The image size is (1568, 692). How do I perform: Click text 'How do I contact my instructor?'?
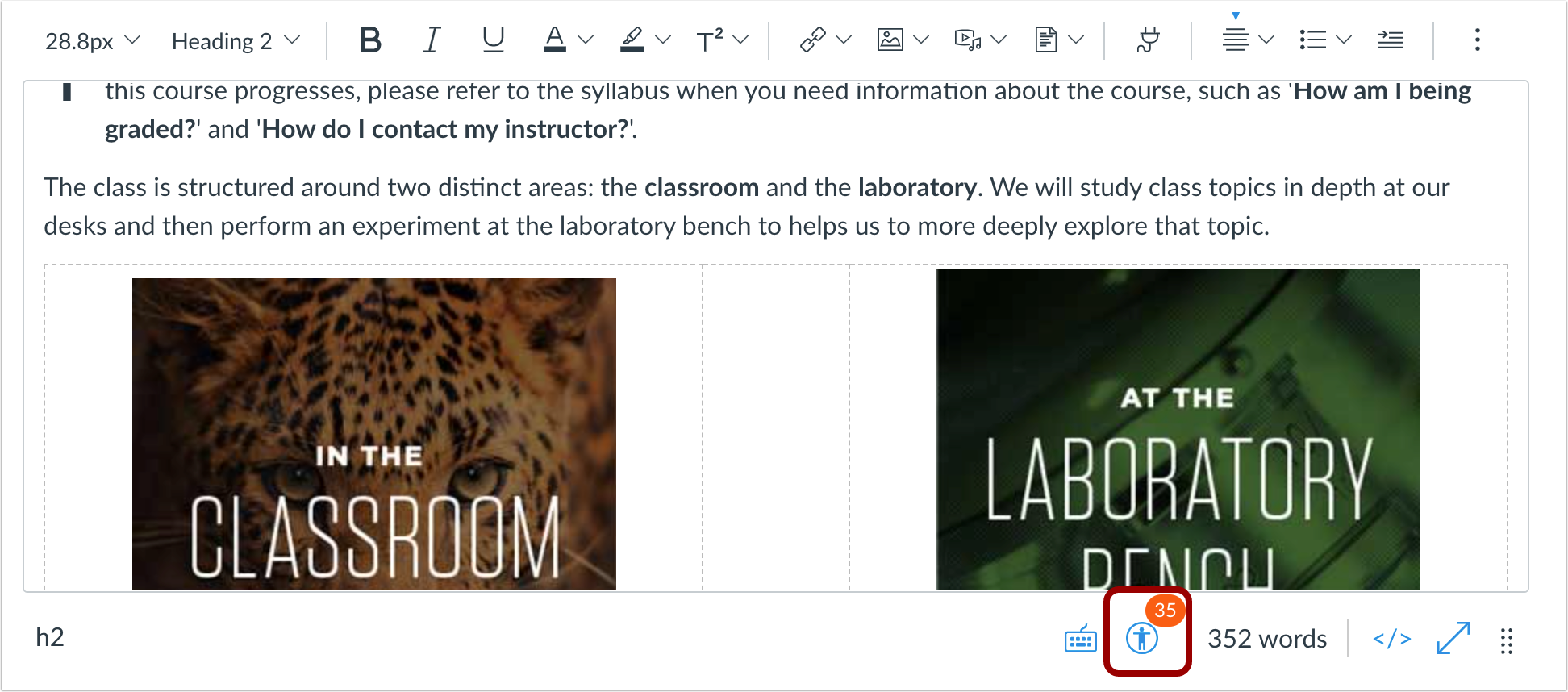[446, 129]
